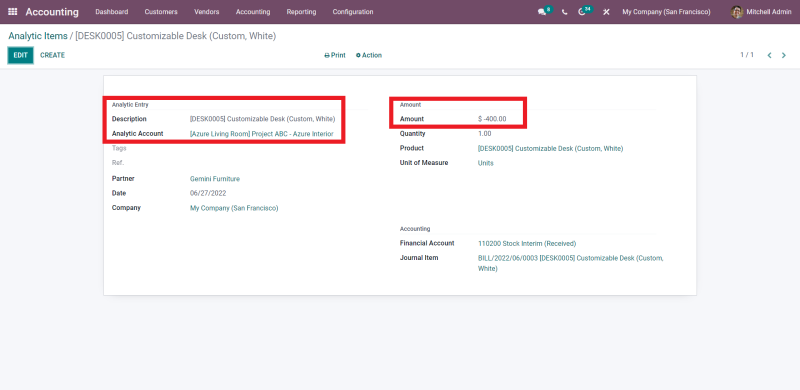Open partner Gemini Furniture link

click(x=215, y=179)
